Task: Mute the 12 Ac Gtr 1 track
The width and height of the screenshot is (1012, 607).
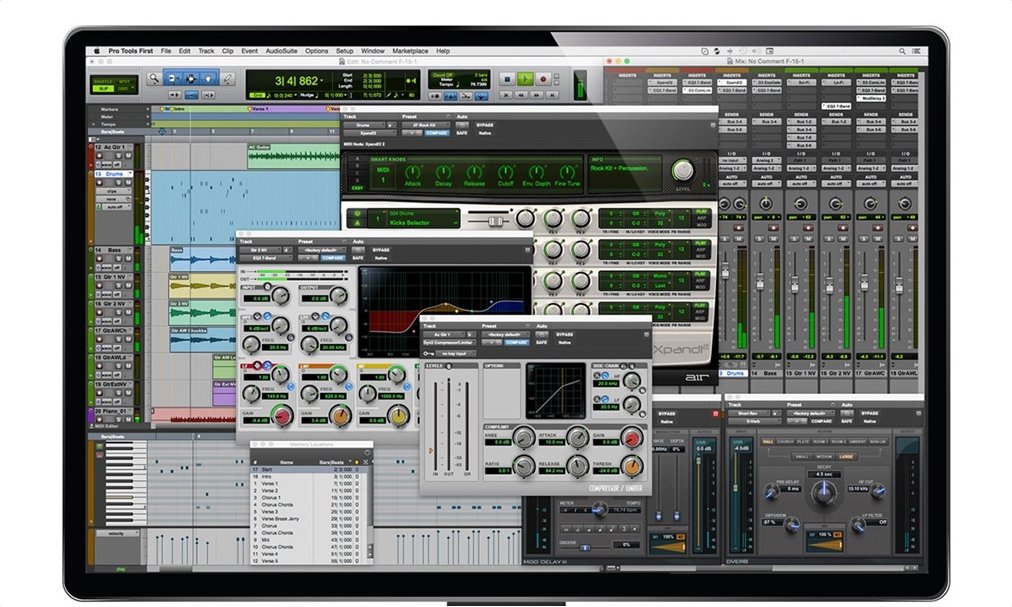Action: click(128, 156)
